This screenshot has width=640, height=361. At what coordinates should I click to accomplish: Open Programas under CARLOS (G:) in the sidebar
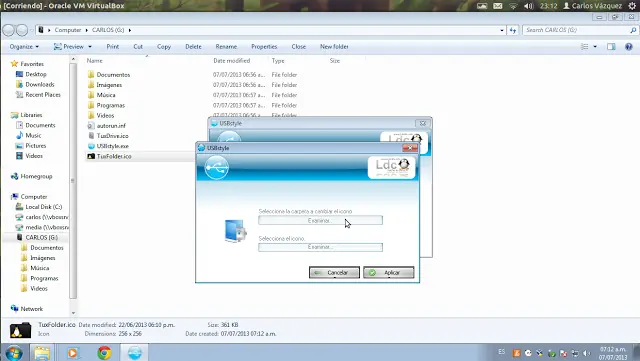[x=44, y=279]
